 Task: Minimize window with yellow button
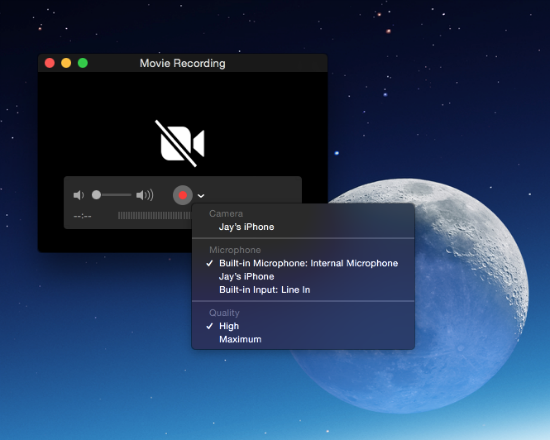(x=66, y=63)
